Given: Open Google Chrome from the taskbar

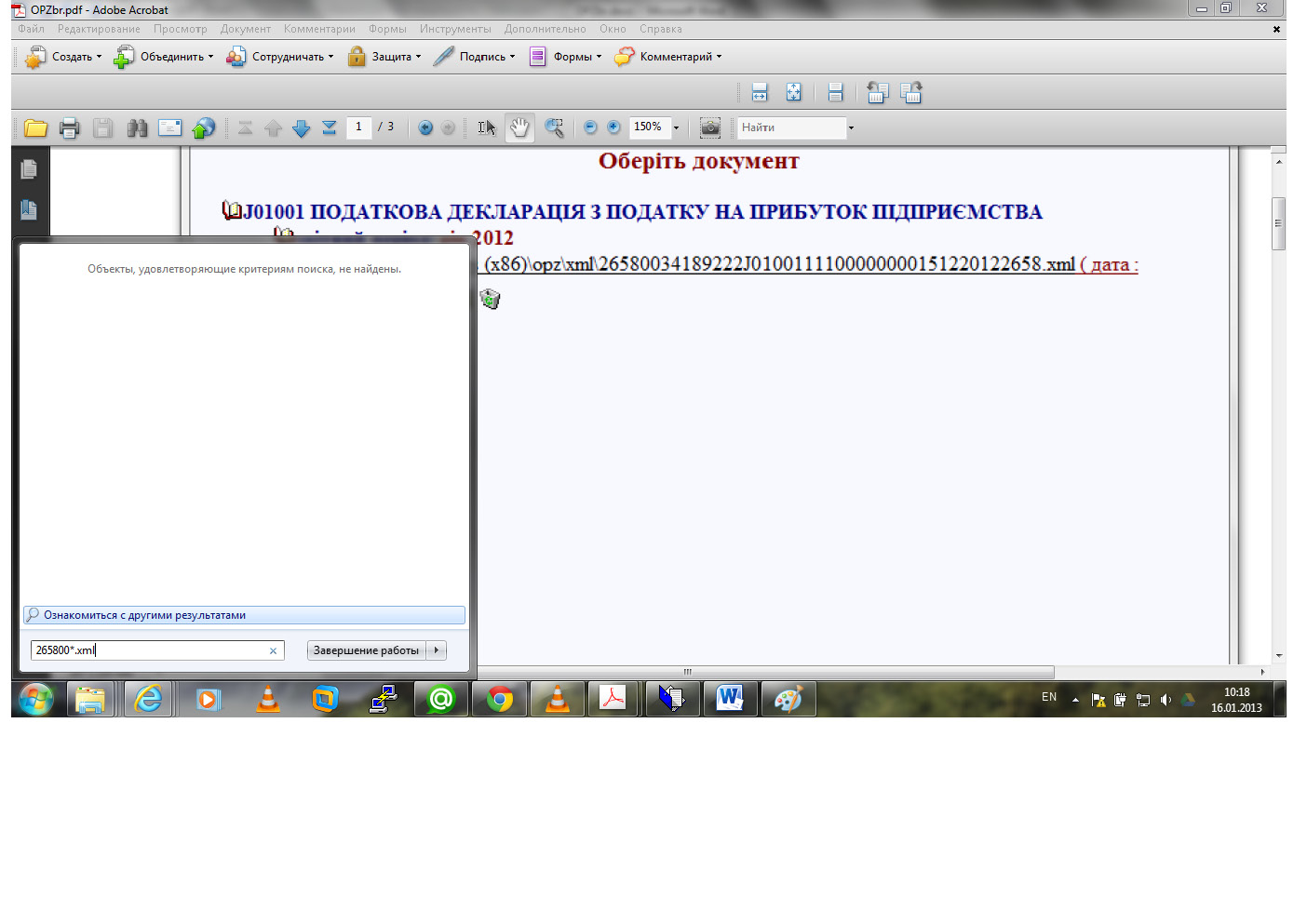Looking at the screenshot, I should click(500, 699).
